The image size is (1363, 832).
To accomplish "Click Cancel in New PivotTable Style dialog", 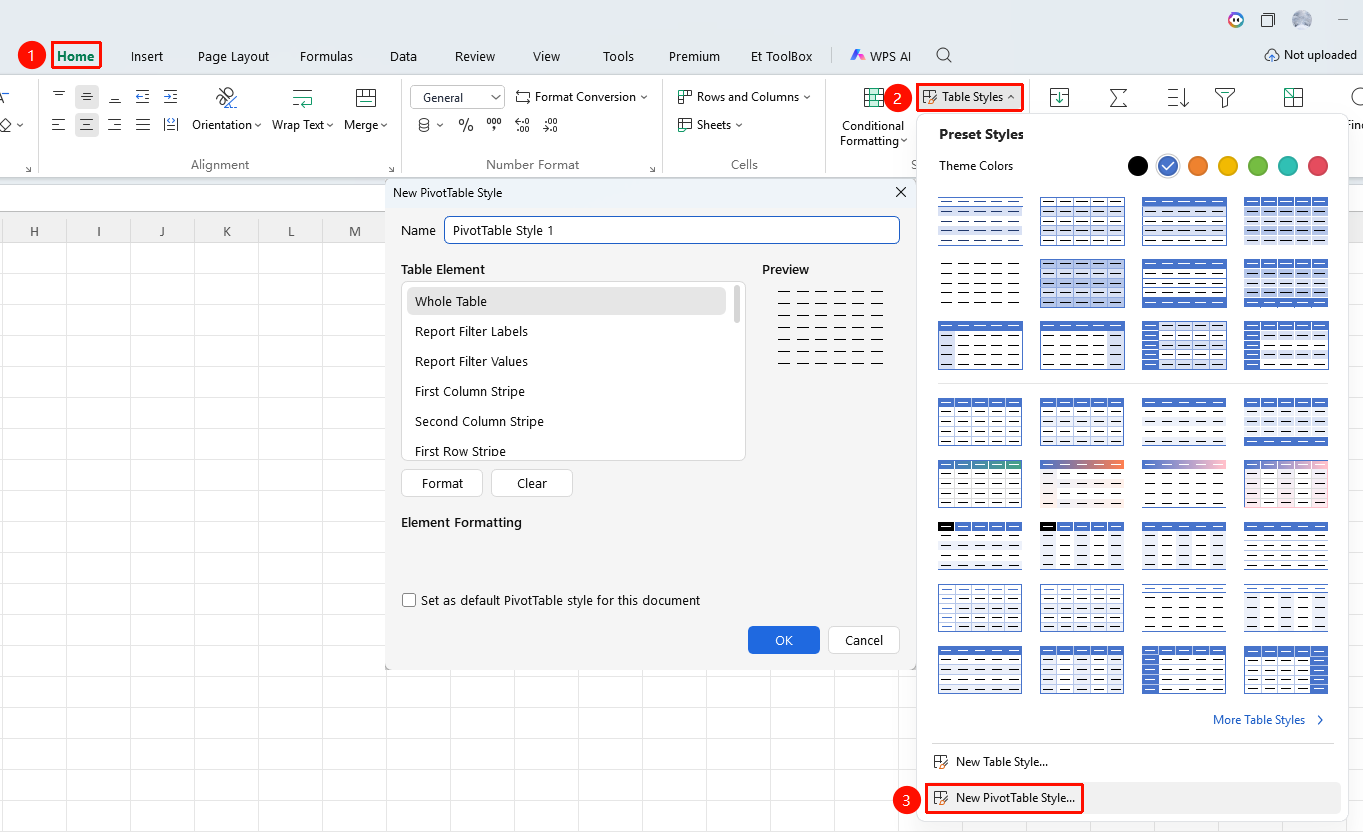I will 864,640.
